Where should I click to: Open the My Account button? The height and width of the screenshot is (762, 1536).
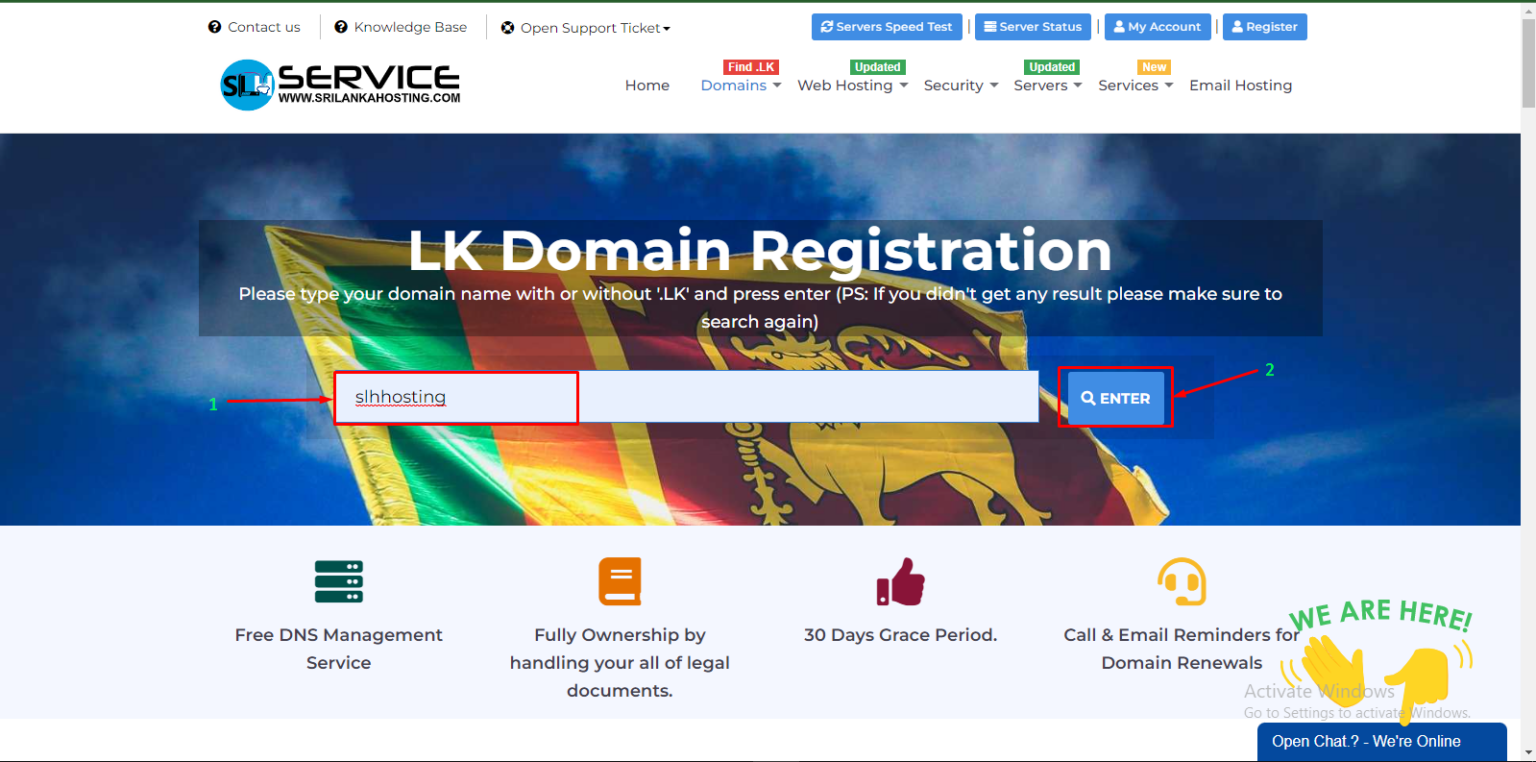coord(1157,27)
